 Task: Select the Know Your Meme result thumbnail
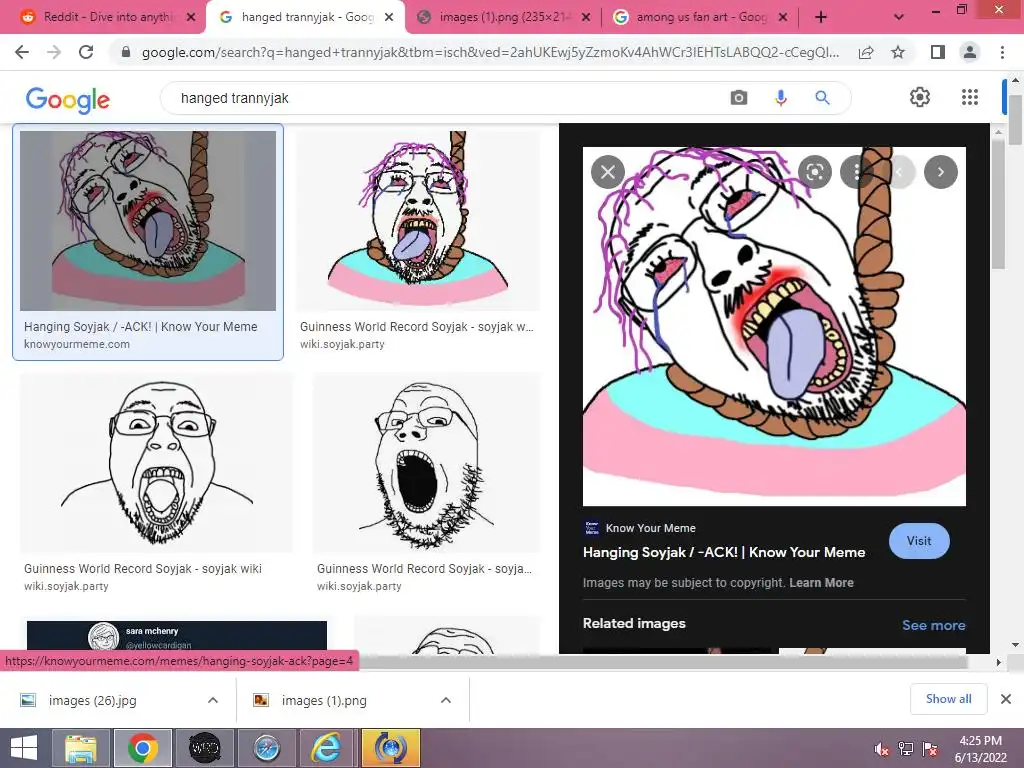[x=148, y=221]
